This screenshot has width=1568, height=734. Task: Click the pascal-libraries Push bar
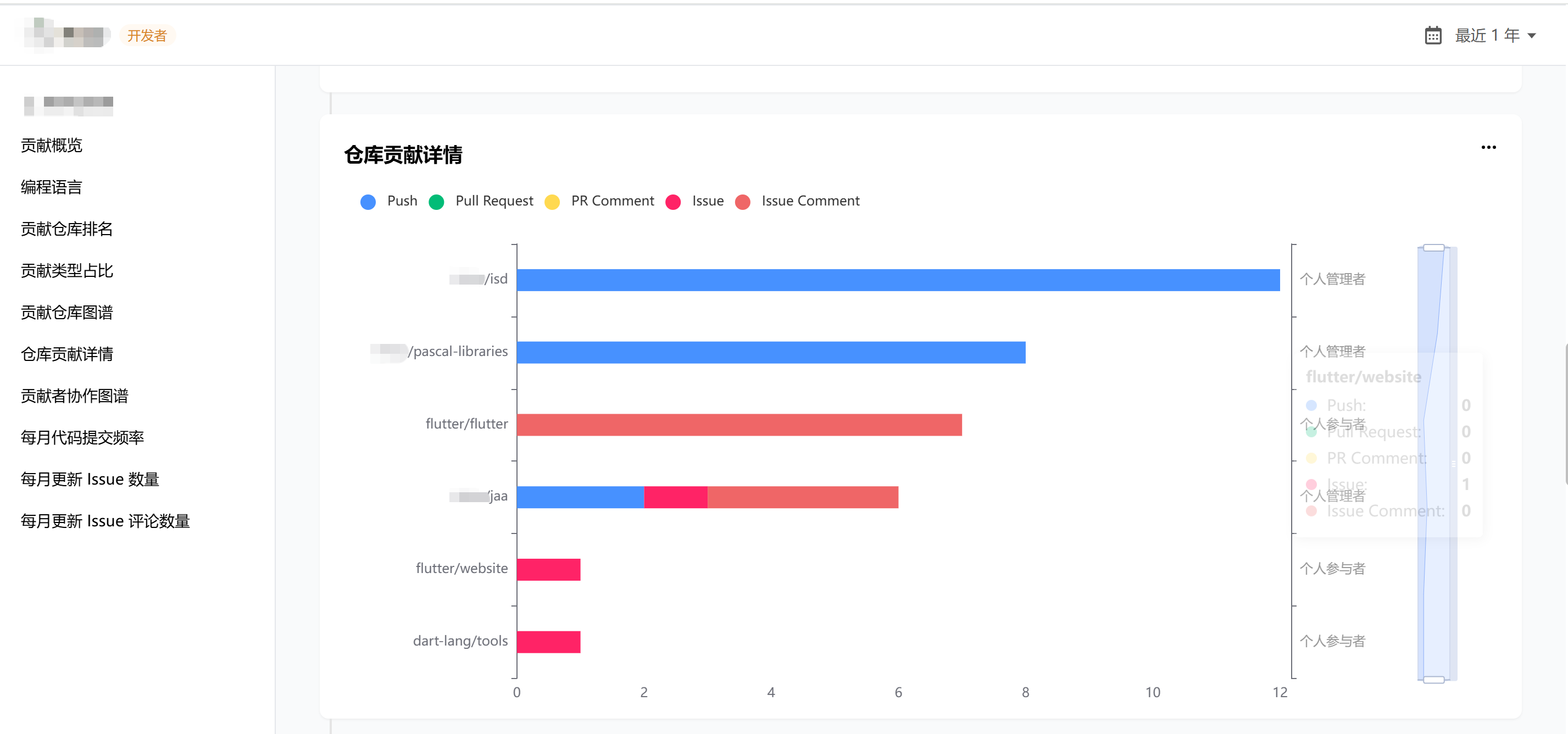[x=771, y=352]
